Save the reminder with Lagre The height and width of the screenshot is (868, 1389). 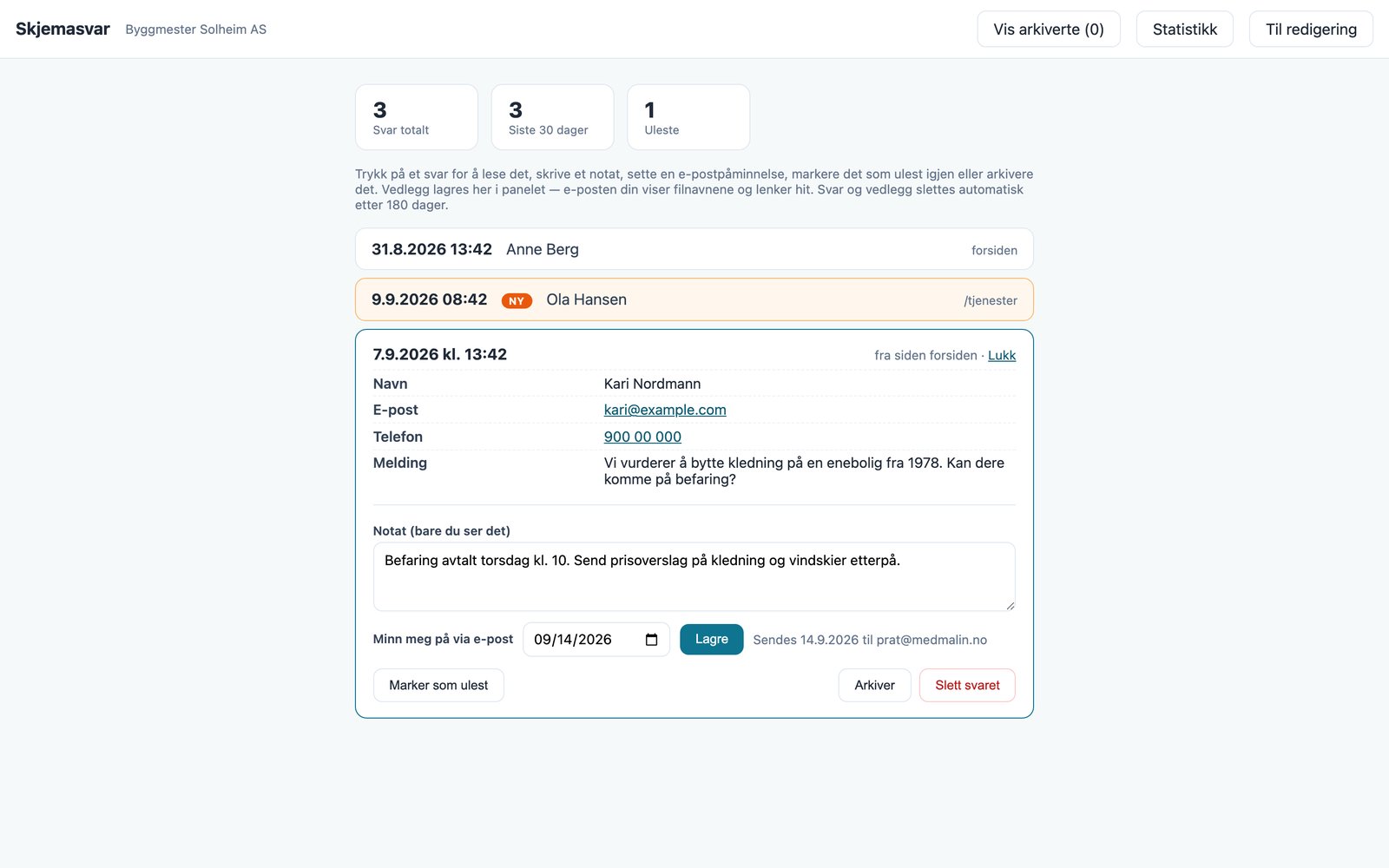coord(712,640)
